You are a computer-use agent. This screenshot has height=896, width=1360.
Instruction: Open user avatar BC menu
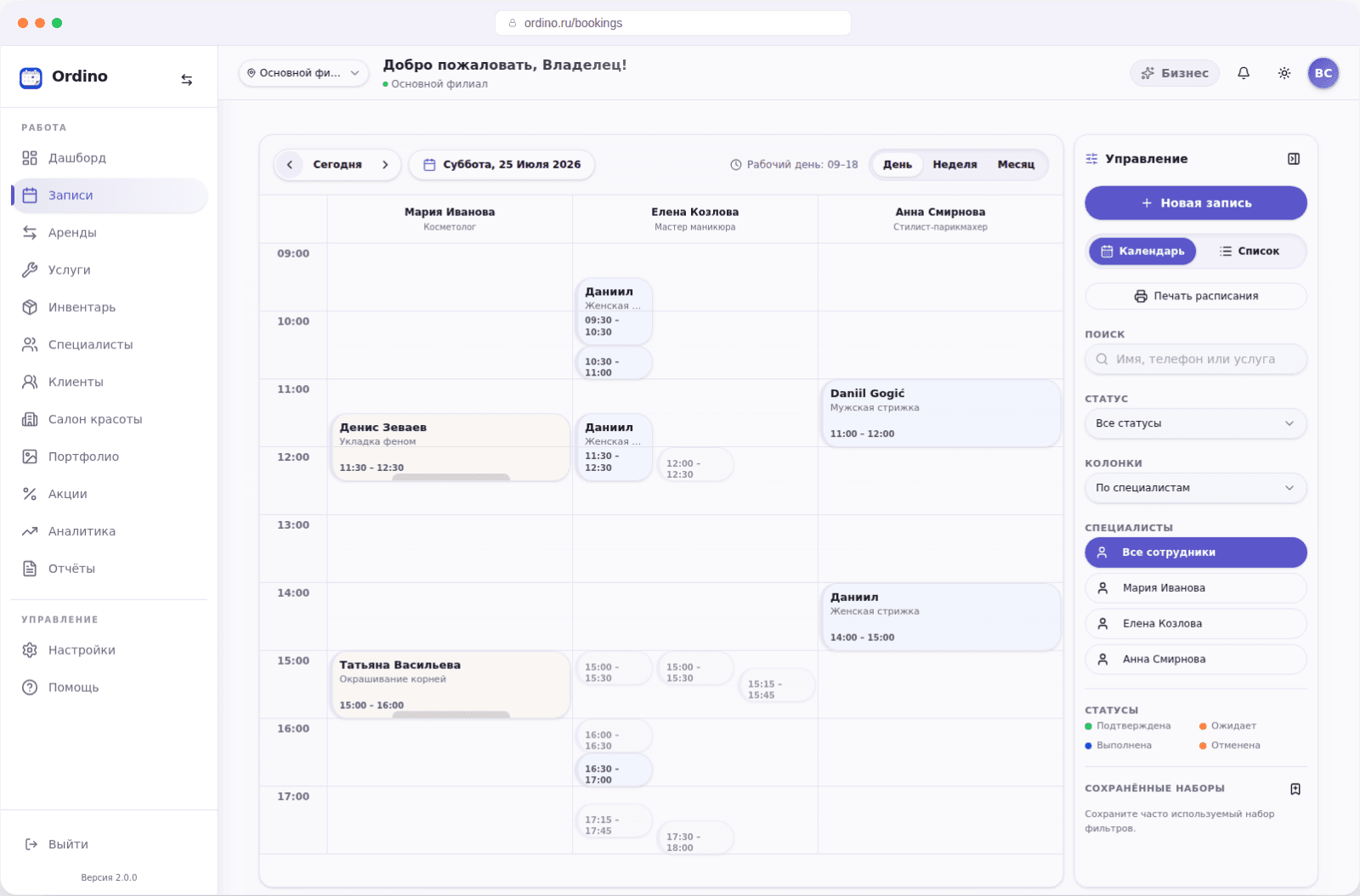point(1323,73)
